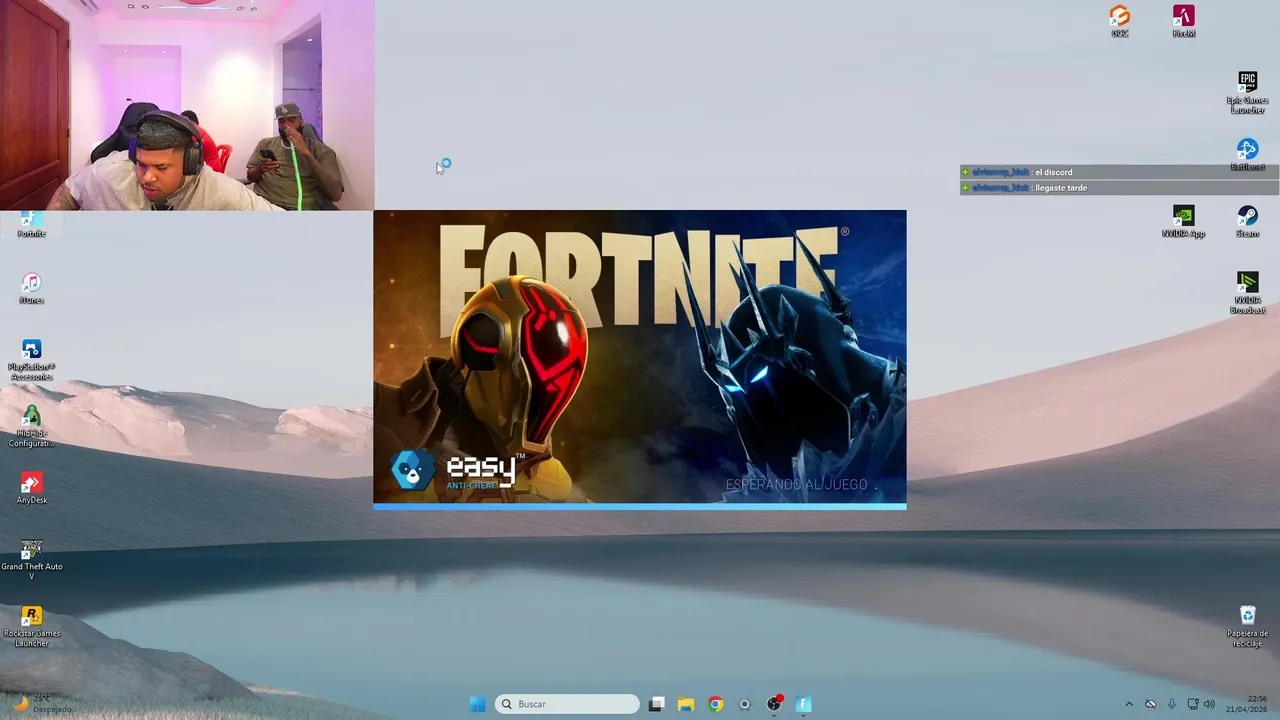The width and height of the screenshot is (1280, 720).
Task: Select the NVIDIA Broadcast desktop icon
Action: coord(1247,292)
